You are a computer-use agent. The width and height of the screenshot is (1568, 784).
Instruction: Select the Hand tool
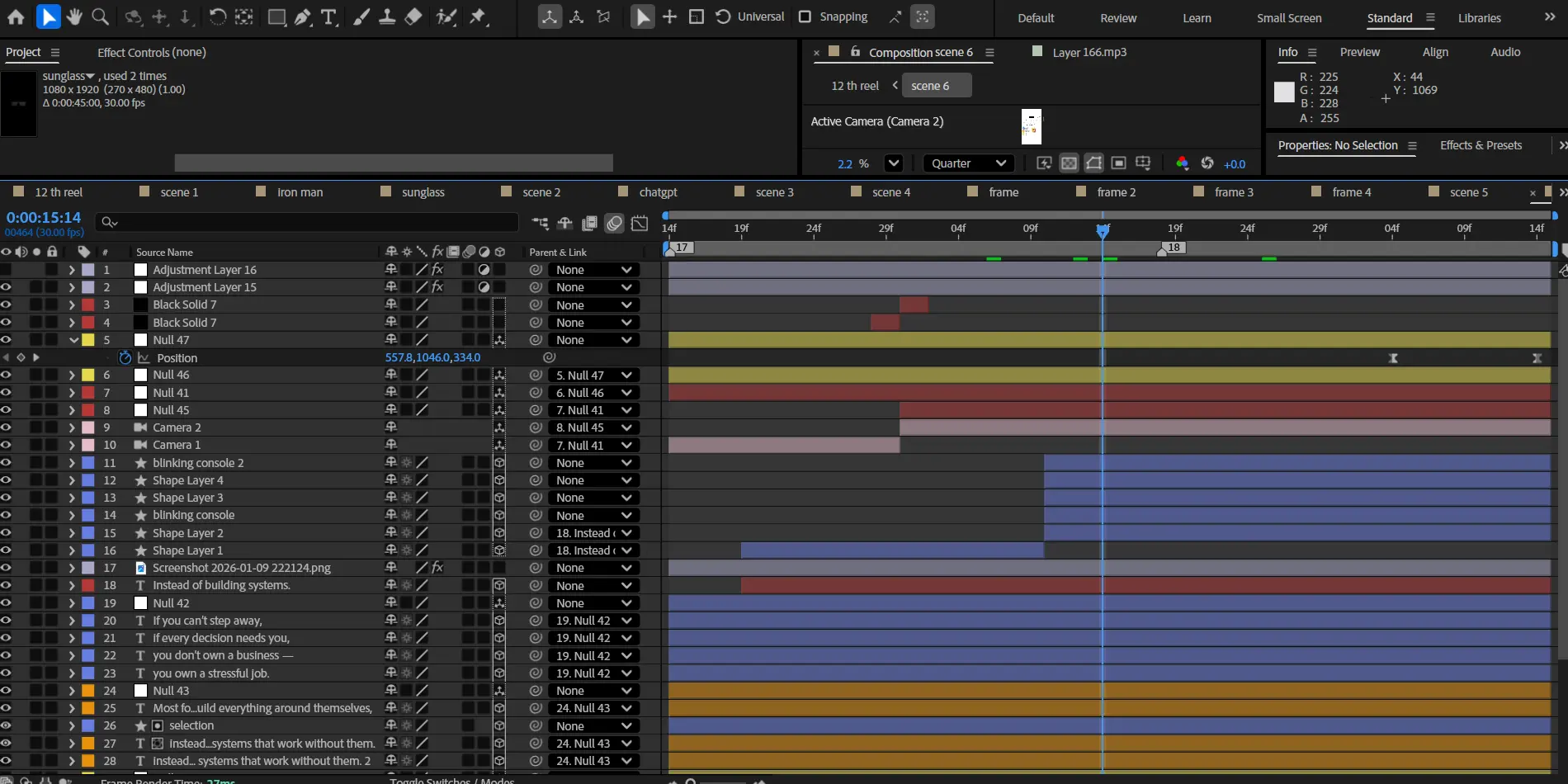click(74, 17)
